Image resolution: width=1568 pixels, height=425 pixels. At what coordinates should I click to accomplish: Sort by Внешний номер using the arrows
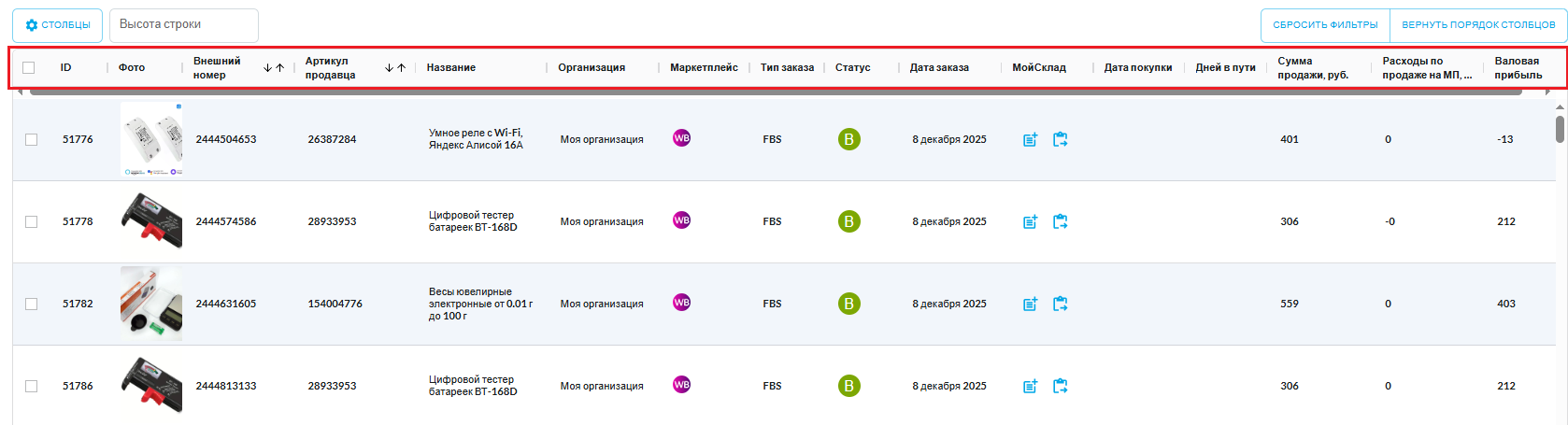tap(274, 68)
